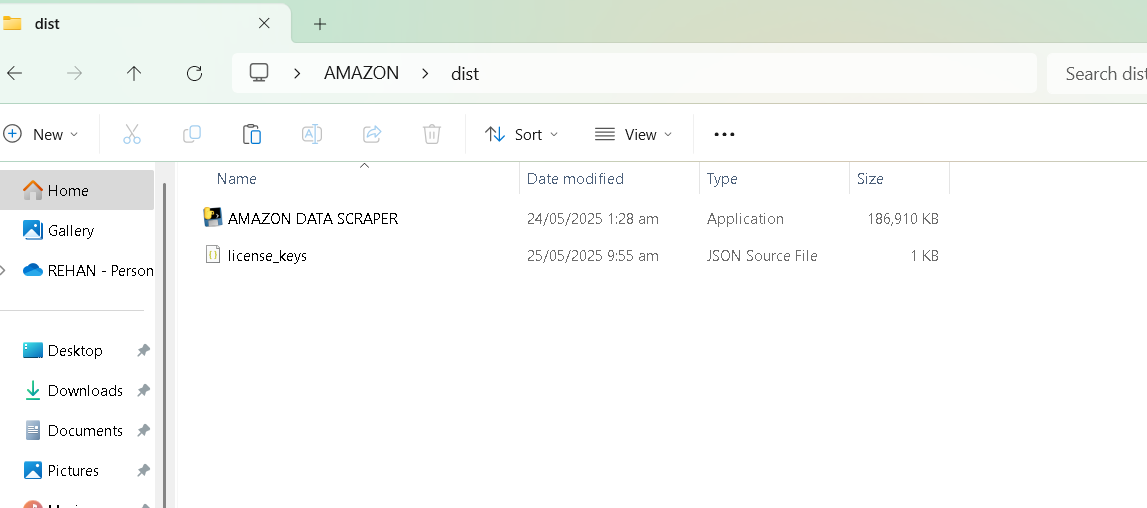Click the Cut scissors icon
The image size is (1147, 508).
132,134
